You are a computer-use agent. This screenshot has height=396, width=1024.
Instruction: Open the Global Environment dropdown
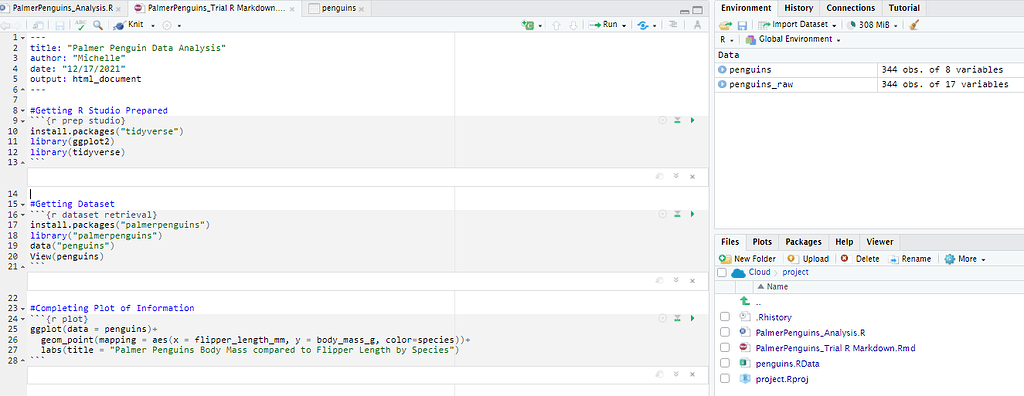pyautogui.click(x=792, y=39)
